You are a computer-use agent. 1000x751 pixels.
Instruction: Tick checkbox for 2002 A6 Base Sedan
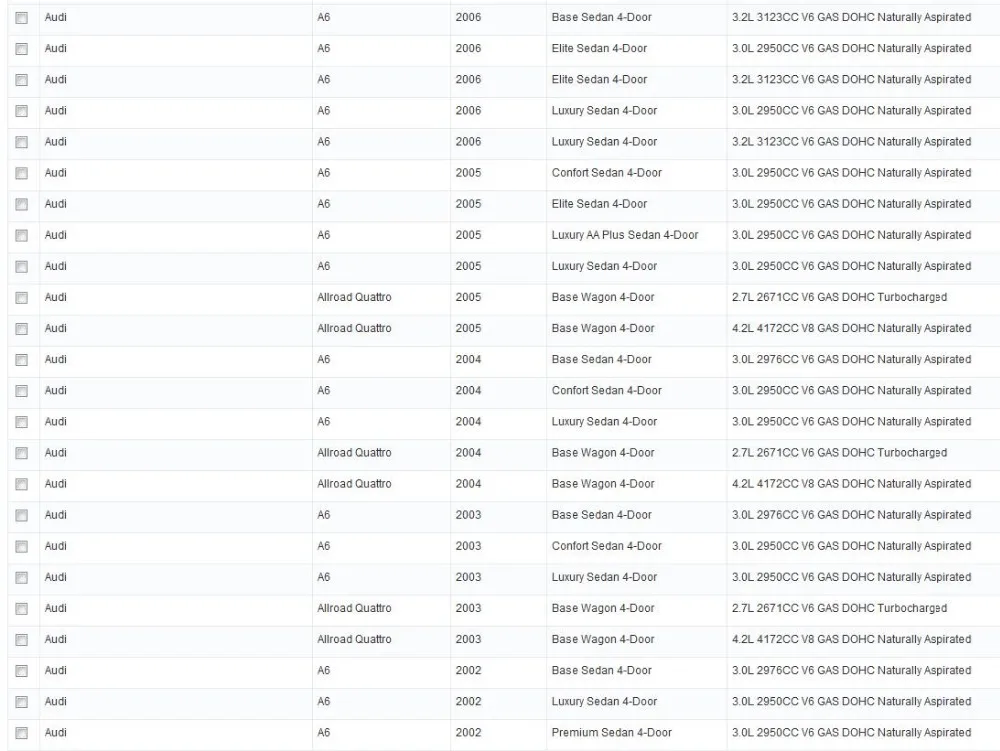click(x=22, y=671)
